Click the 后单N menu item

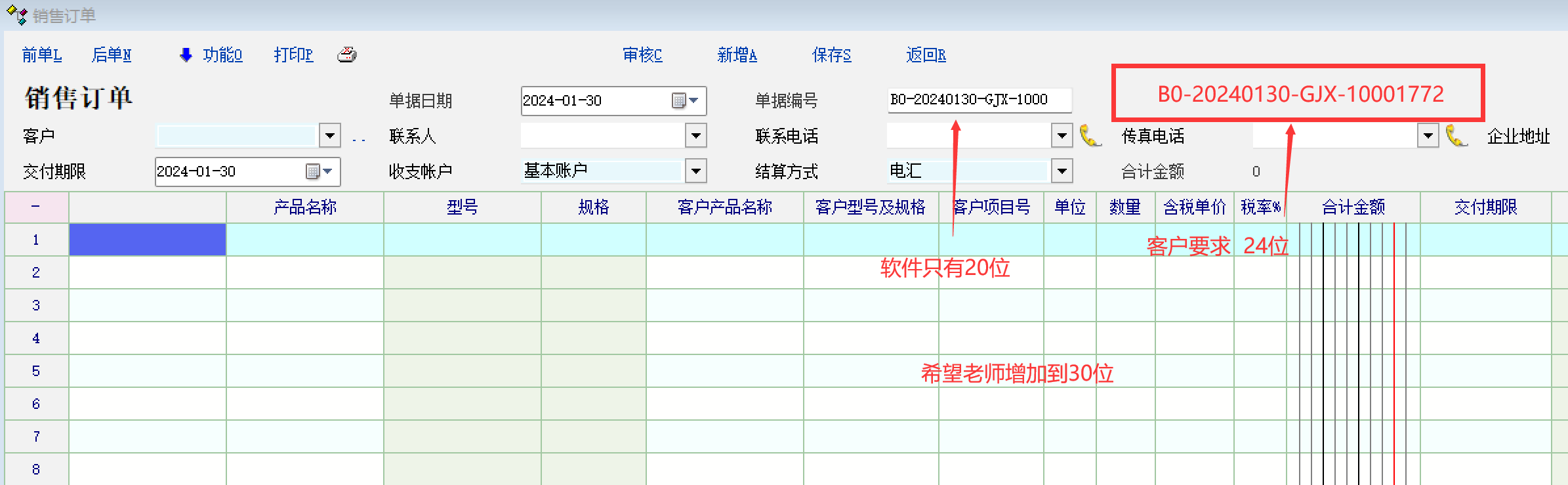pos(112,55)
